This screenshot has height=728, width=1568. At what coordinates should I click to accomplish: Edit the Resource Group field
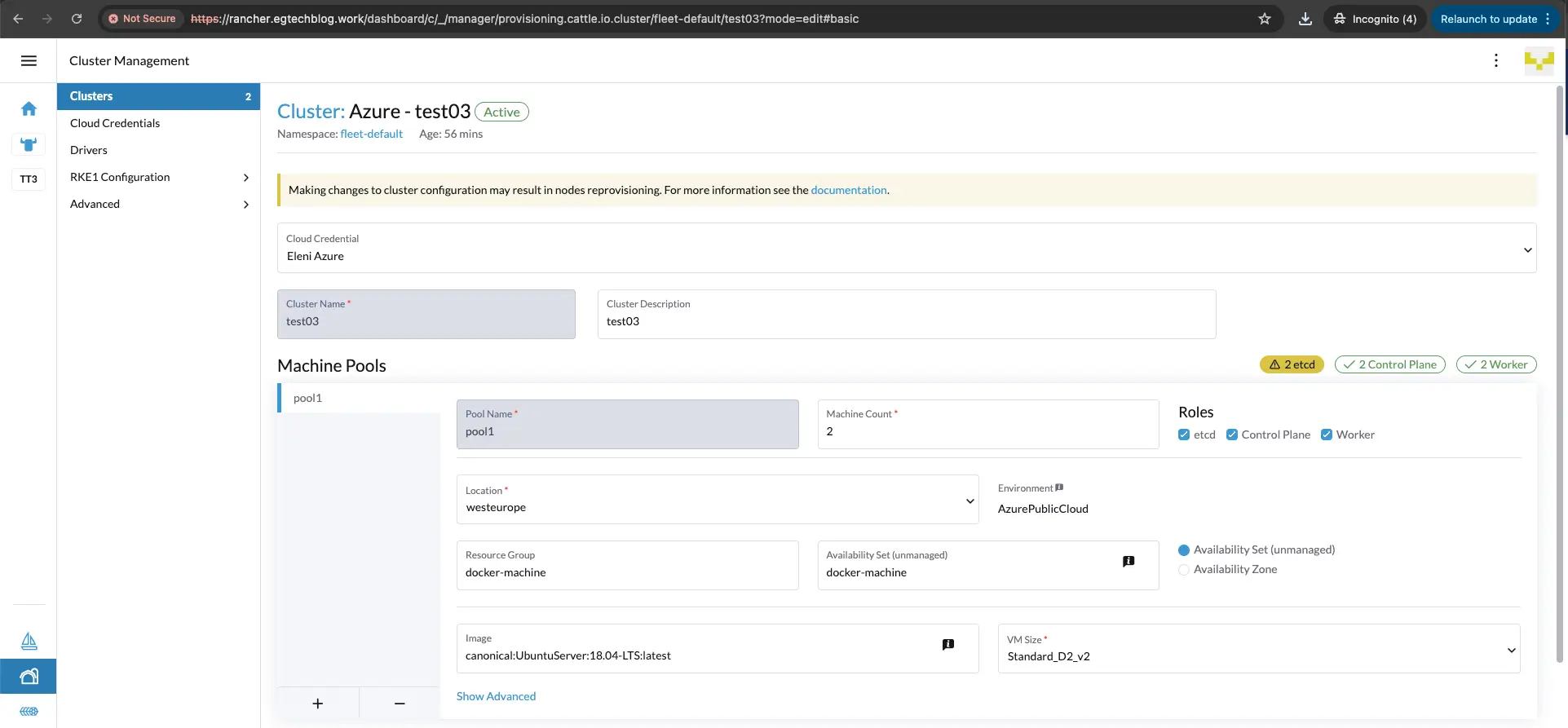pos(628,565)
